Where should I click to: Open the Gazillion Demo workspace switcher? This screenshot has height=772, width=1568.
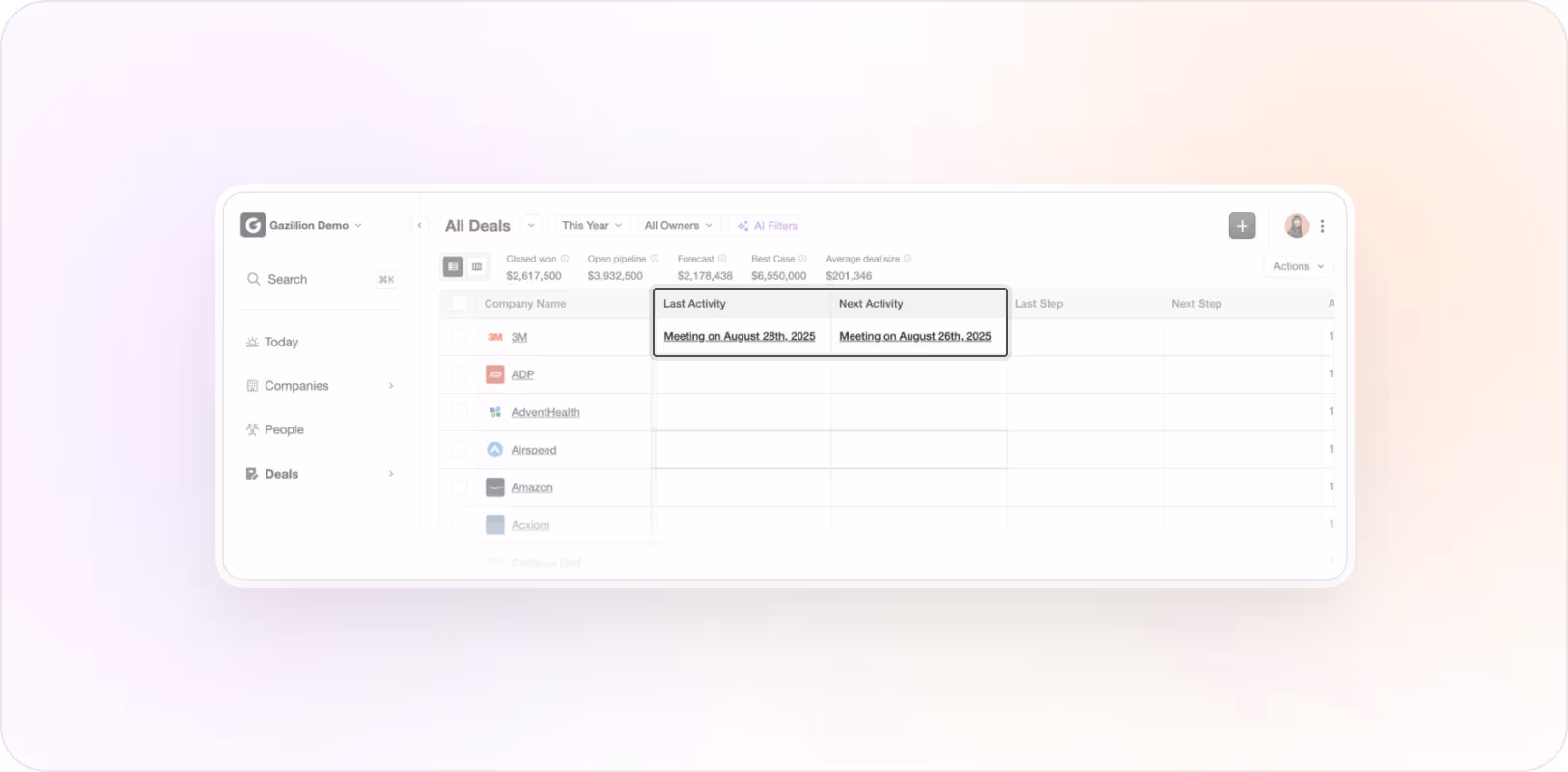coord(301,225)
